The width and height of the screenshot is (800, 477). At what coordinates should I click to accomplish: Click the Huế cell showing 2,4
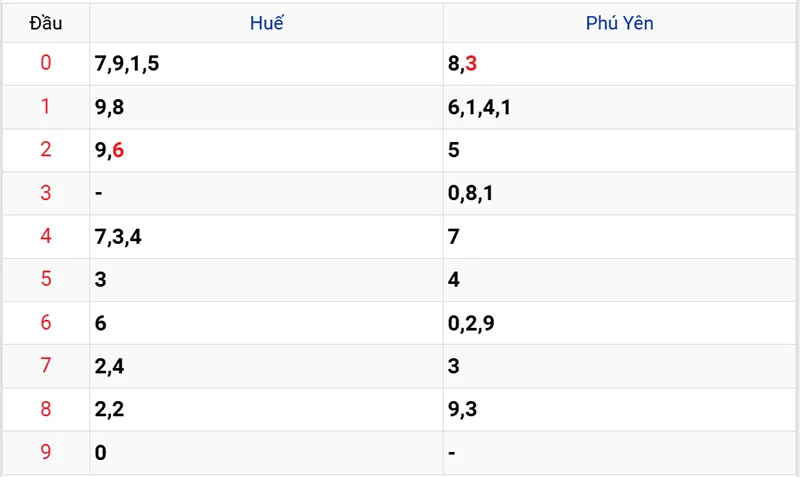[x=109, y=366]
